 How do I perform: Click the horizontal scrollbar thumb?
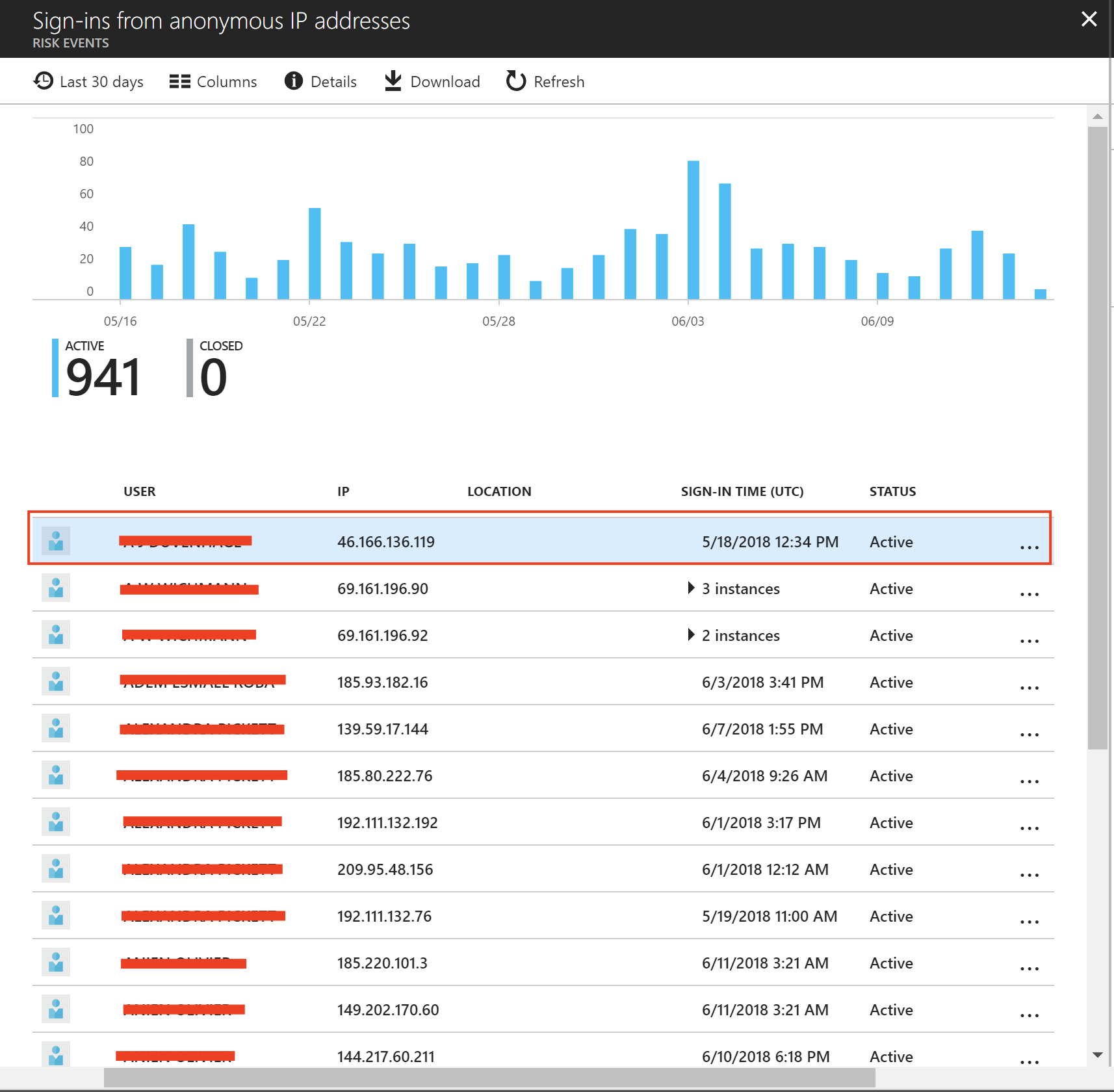[489, 1078]
